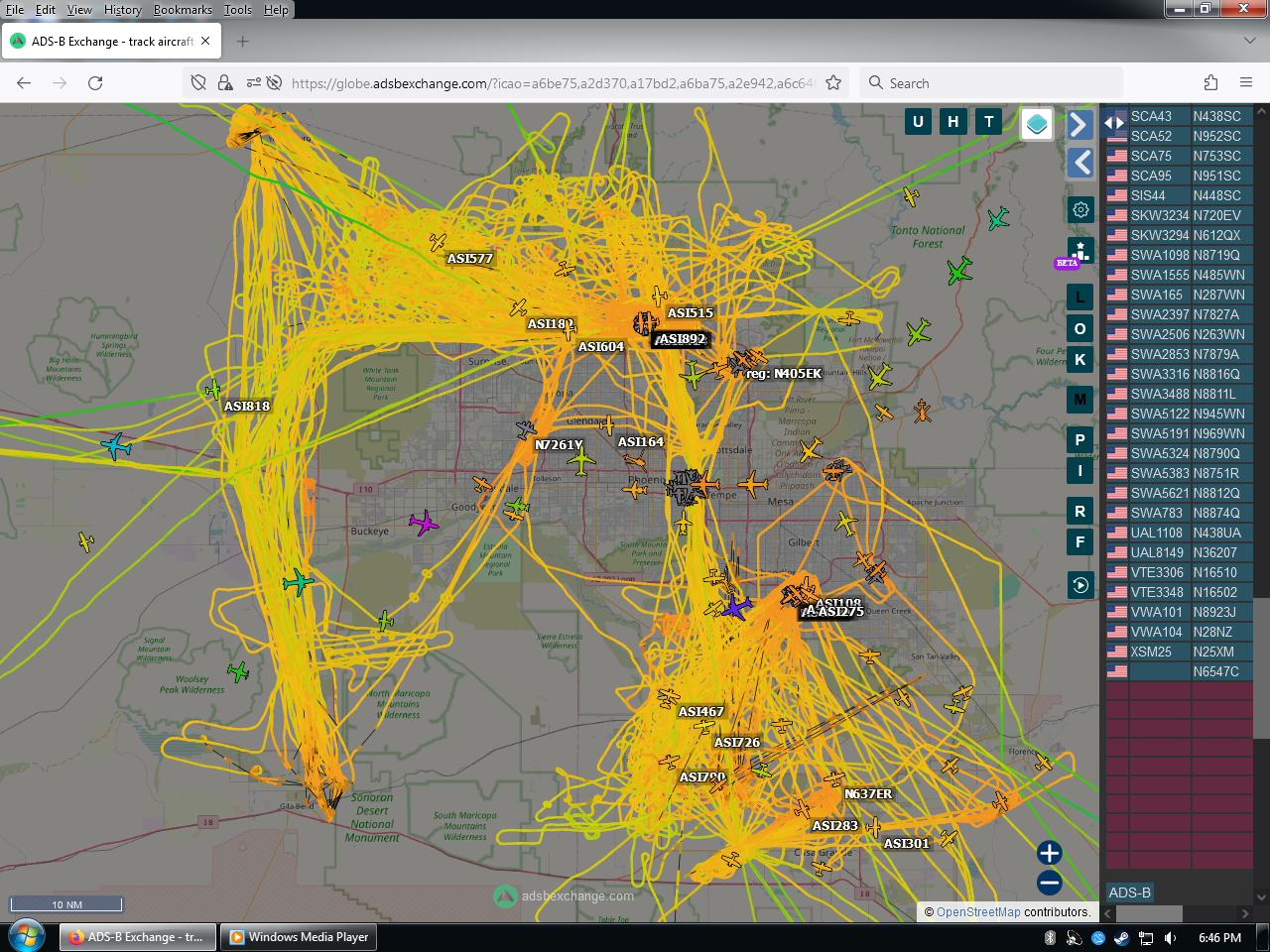
Task: Open a new browser tab
Action: click(243, 42)
